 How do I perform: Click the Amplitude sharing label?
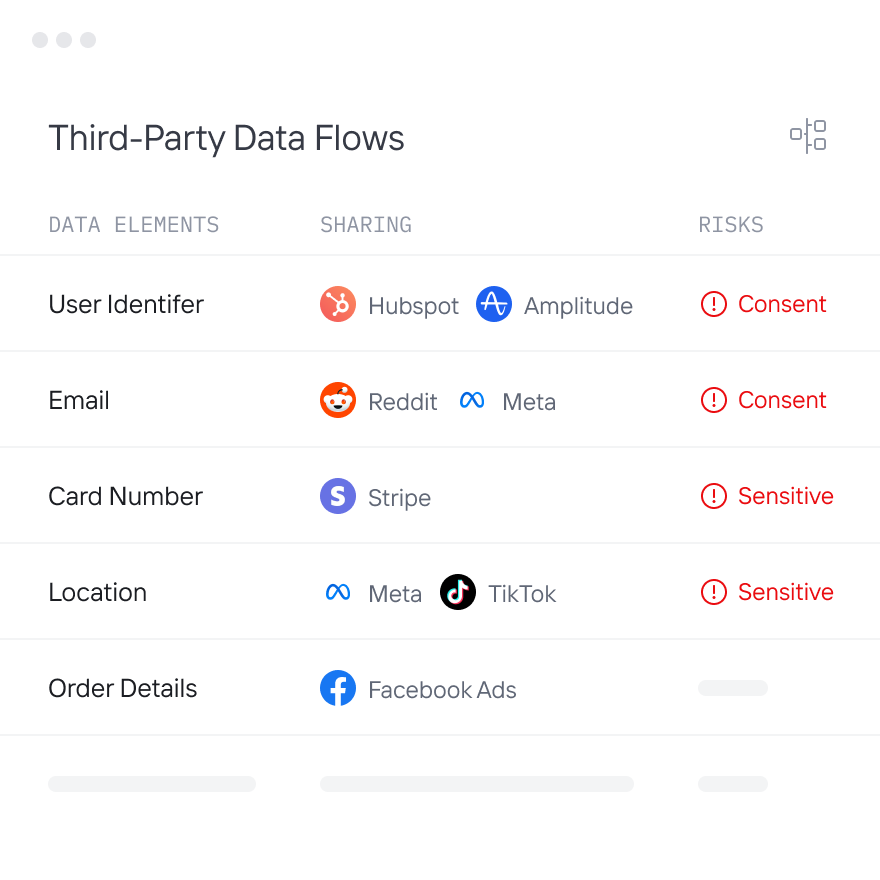578,306
